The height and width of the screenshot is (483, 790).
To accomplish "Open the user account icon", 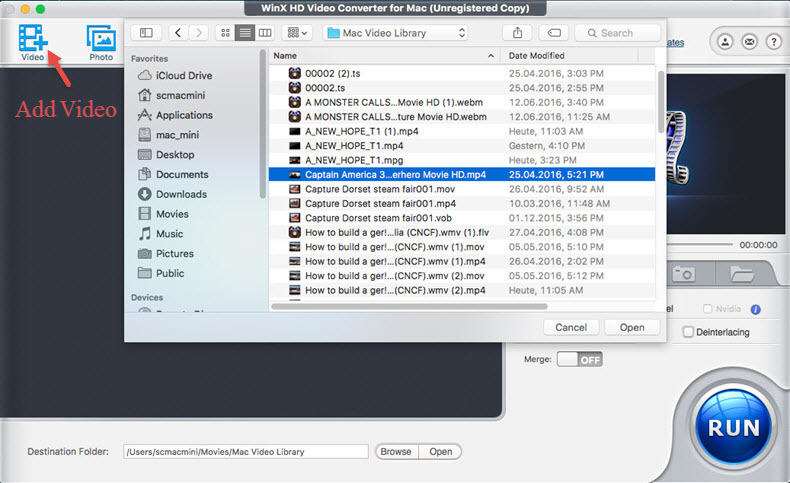I will [x=725, y=42].
